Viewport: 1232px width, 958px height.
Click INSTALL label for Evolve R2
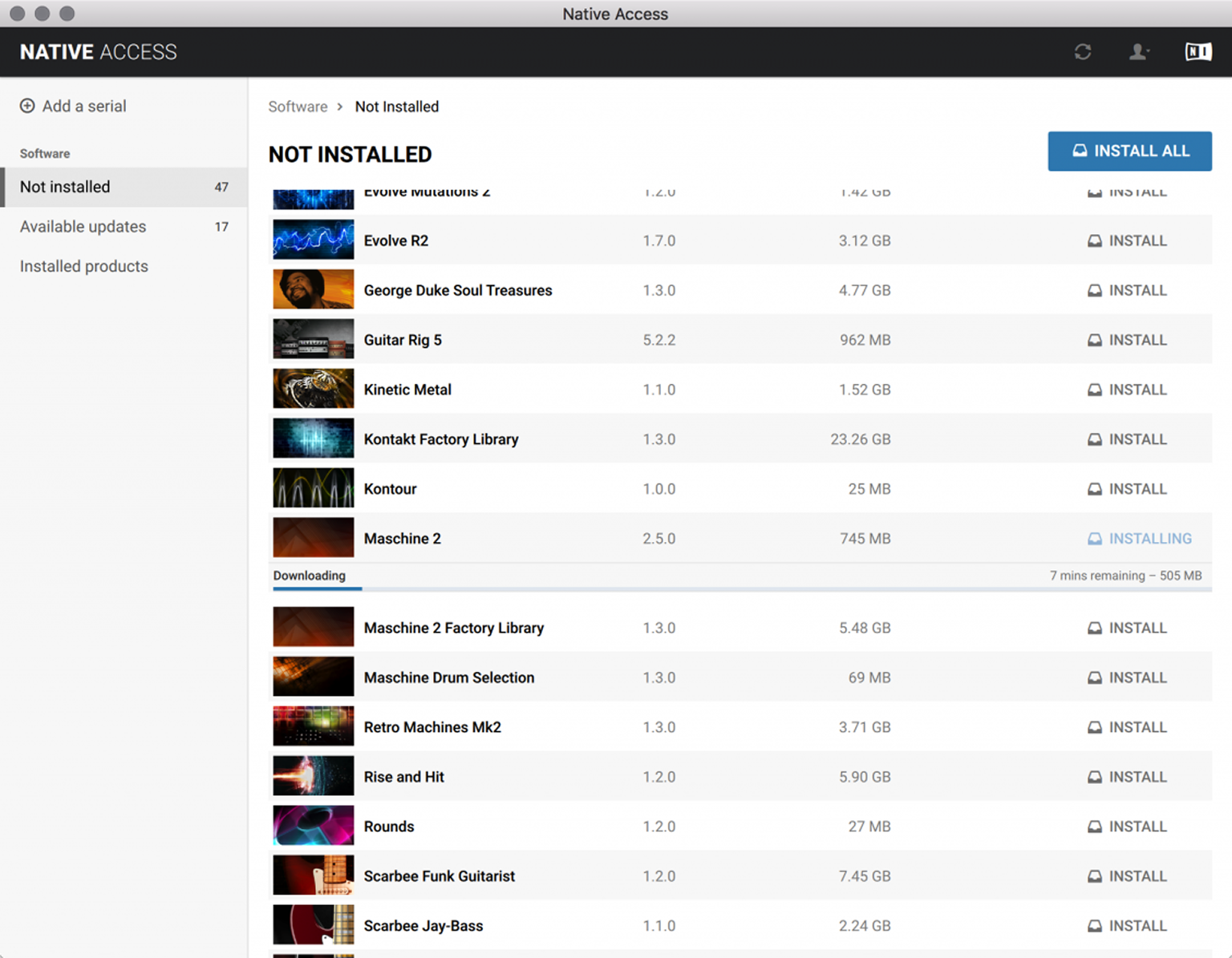1137,241
